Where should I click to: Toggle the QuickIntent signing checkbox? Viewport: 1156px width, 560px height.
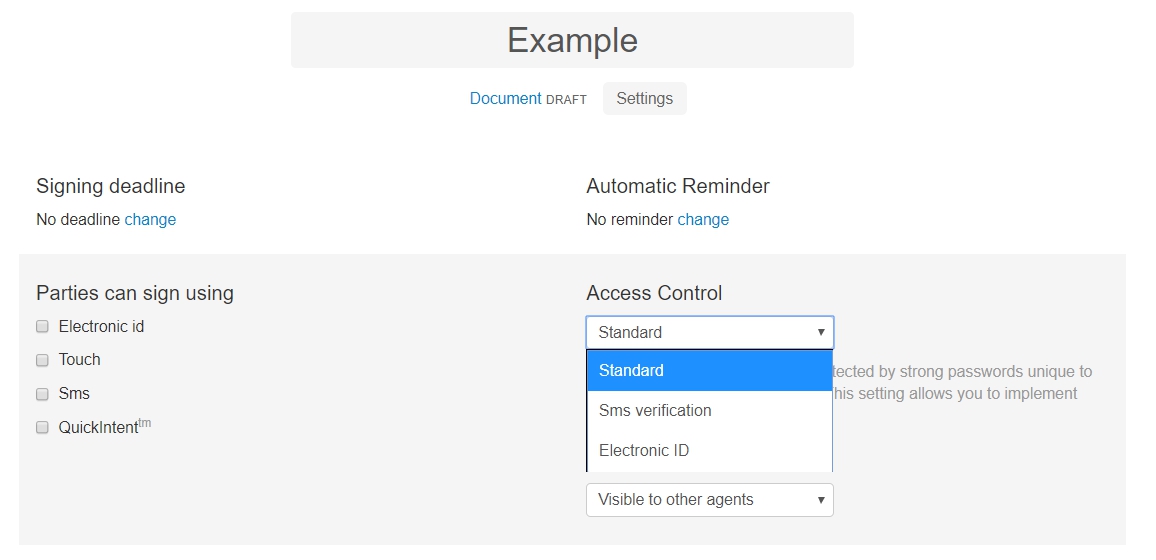tap(42, 428)
